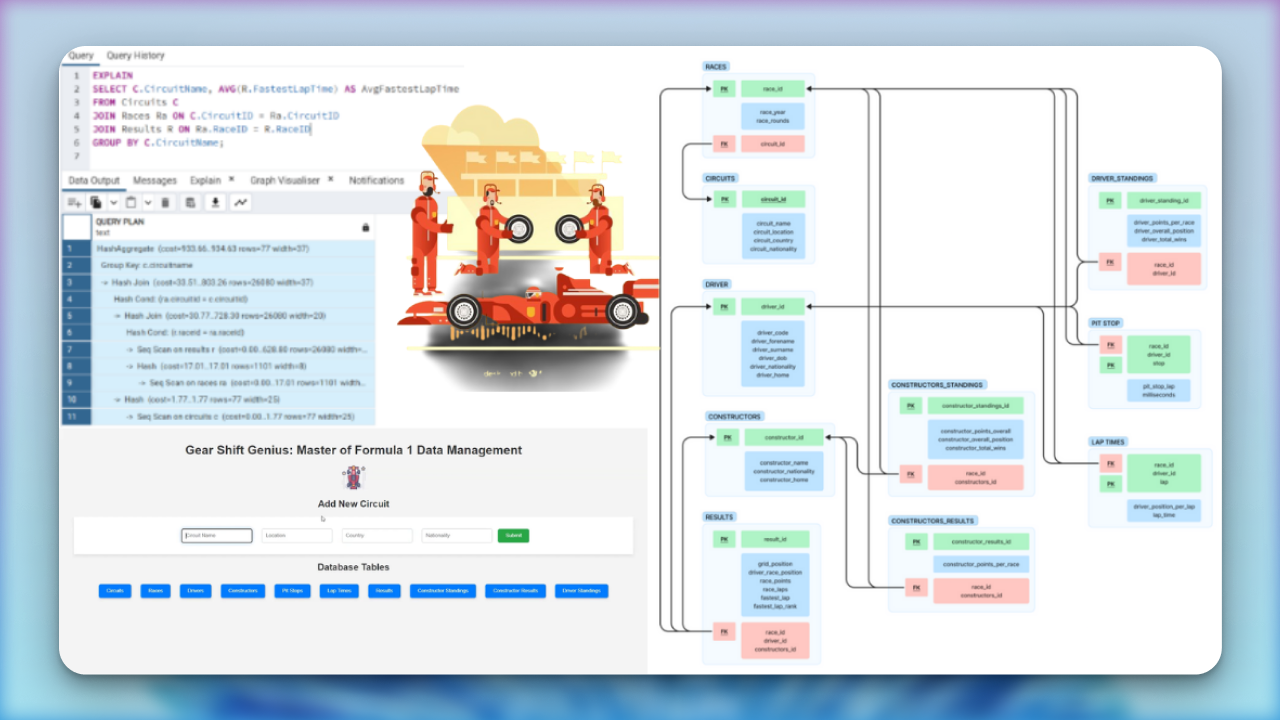The height and width of the screenshot is (720, 1280).
Task: Click the Location input field
Action: [297, 535]
